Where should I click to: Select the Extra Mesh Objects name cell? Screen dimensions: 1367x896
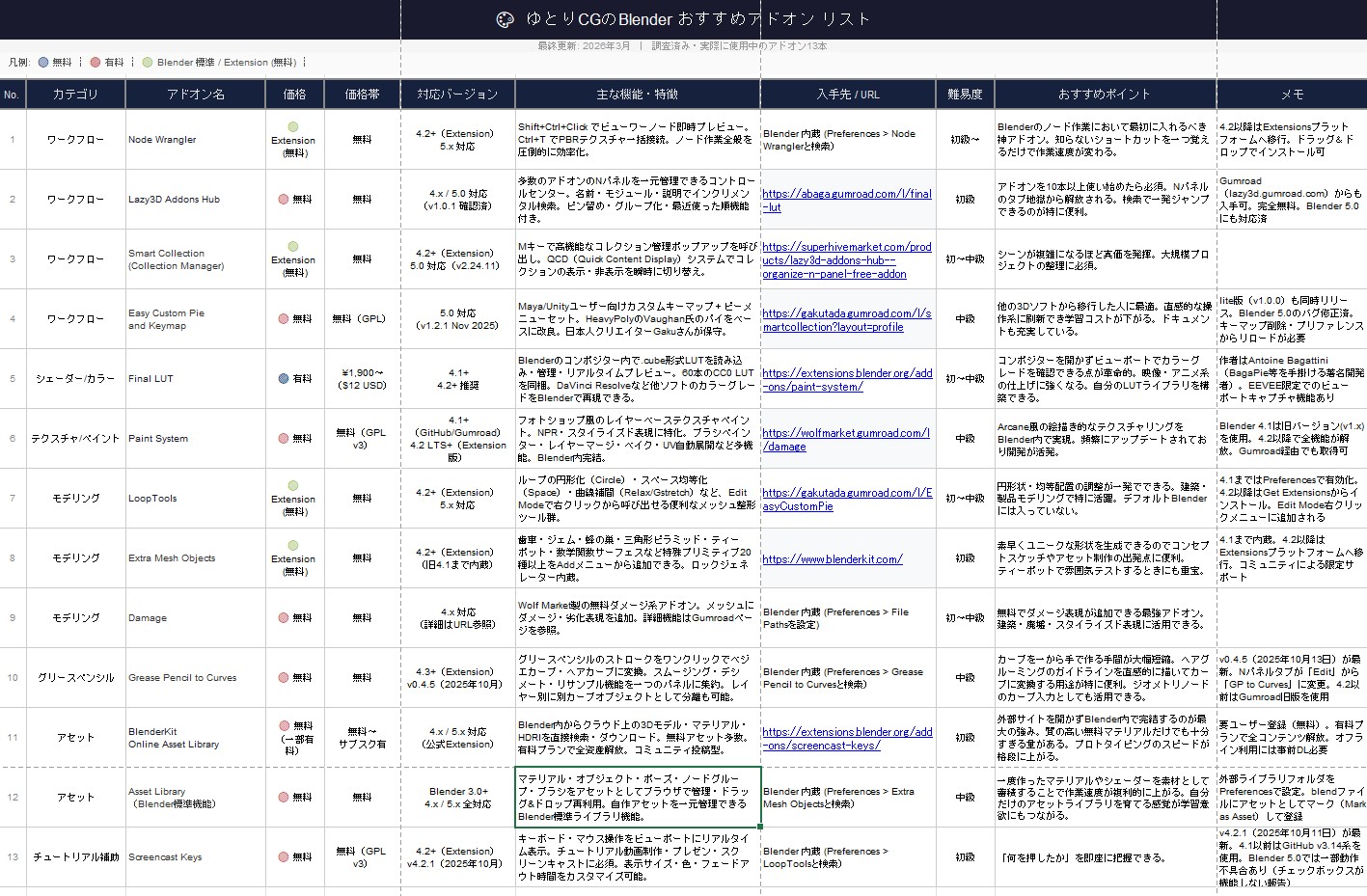pos(196,558)
